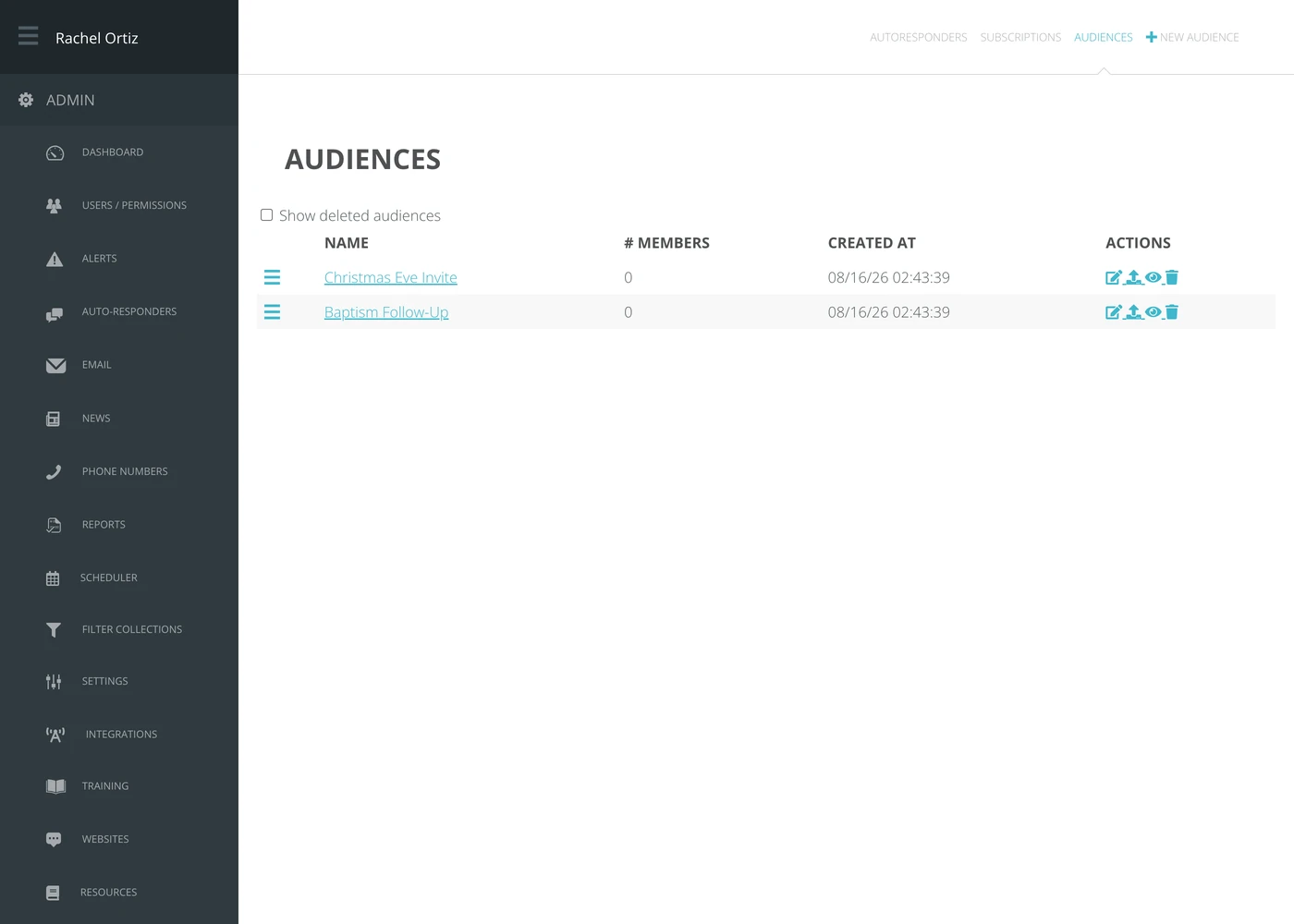This screenshot has height=924, width=1294.
Task: Click the Integrations antenna icon
Action: coord(55,735)
